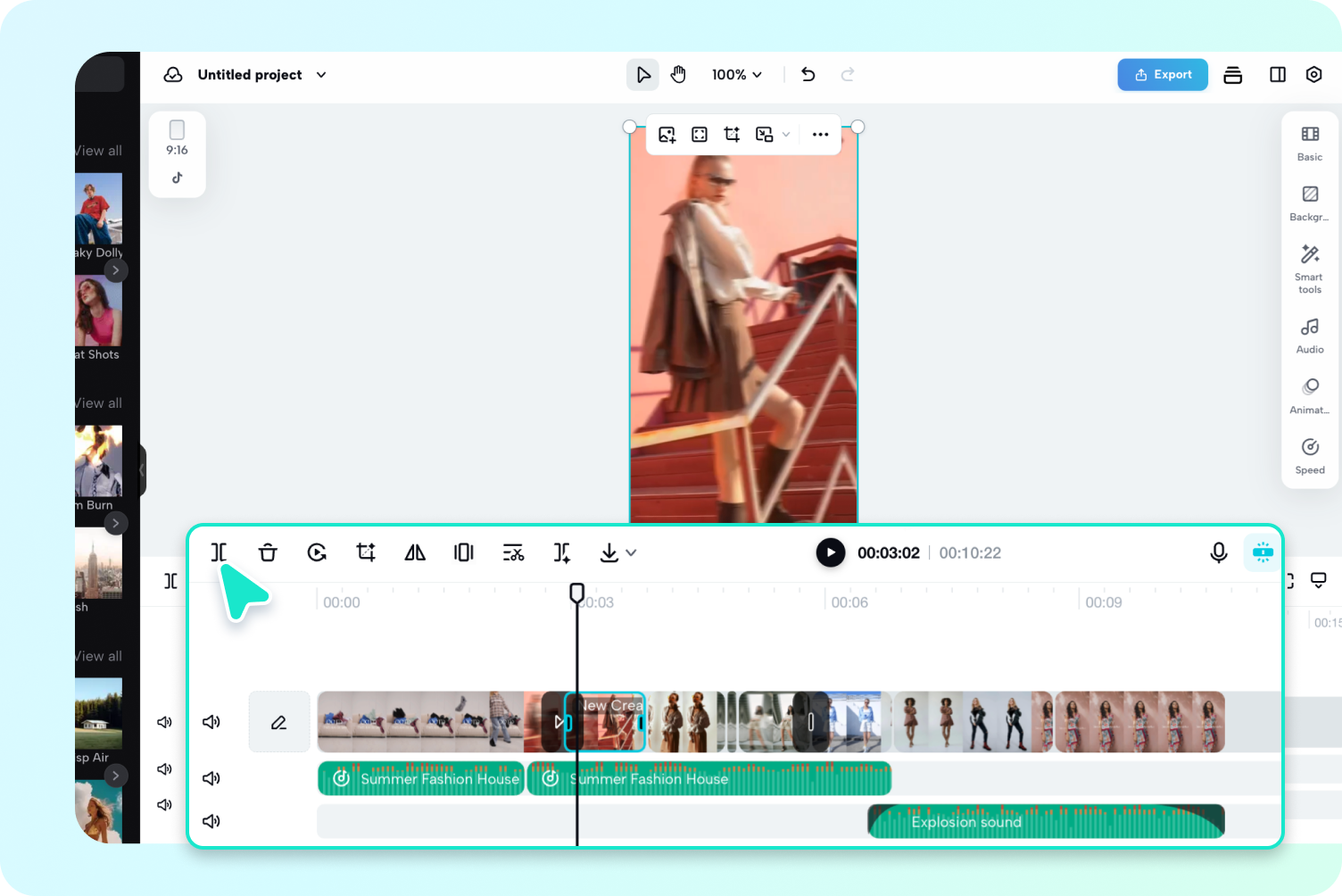Mirror the clip using the flip icon
The image size is (1342, 896).
tap(414, 552)
